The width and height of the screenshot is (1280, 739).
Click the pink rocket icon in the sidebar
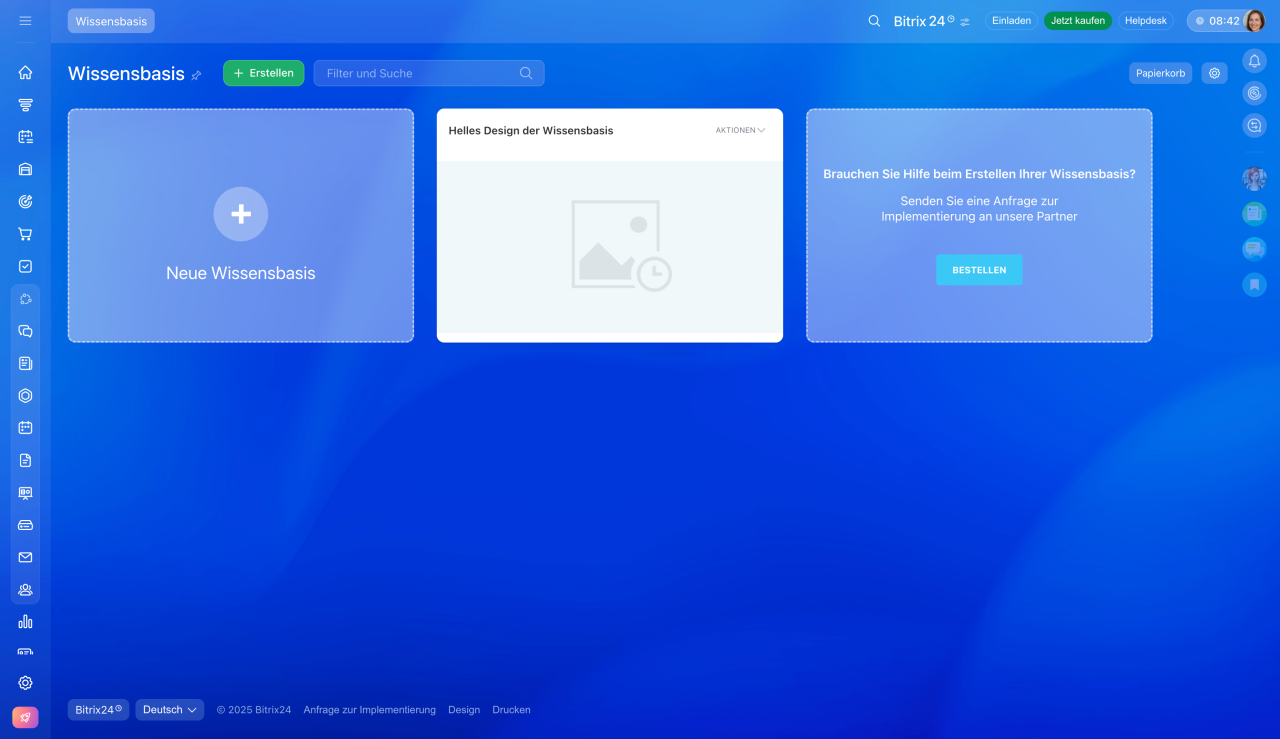click(x=25, y=717)
